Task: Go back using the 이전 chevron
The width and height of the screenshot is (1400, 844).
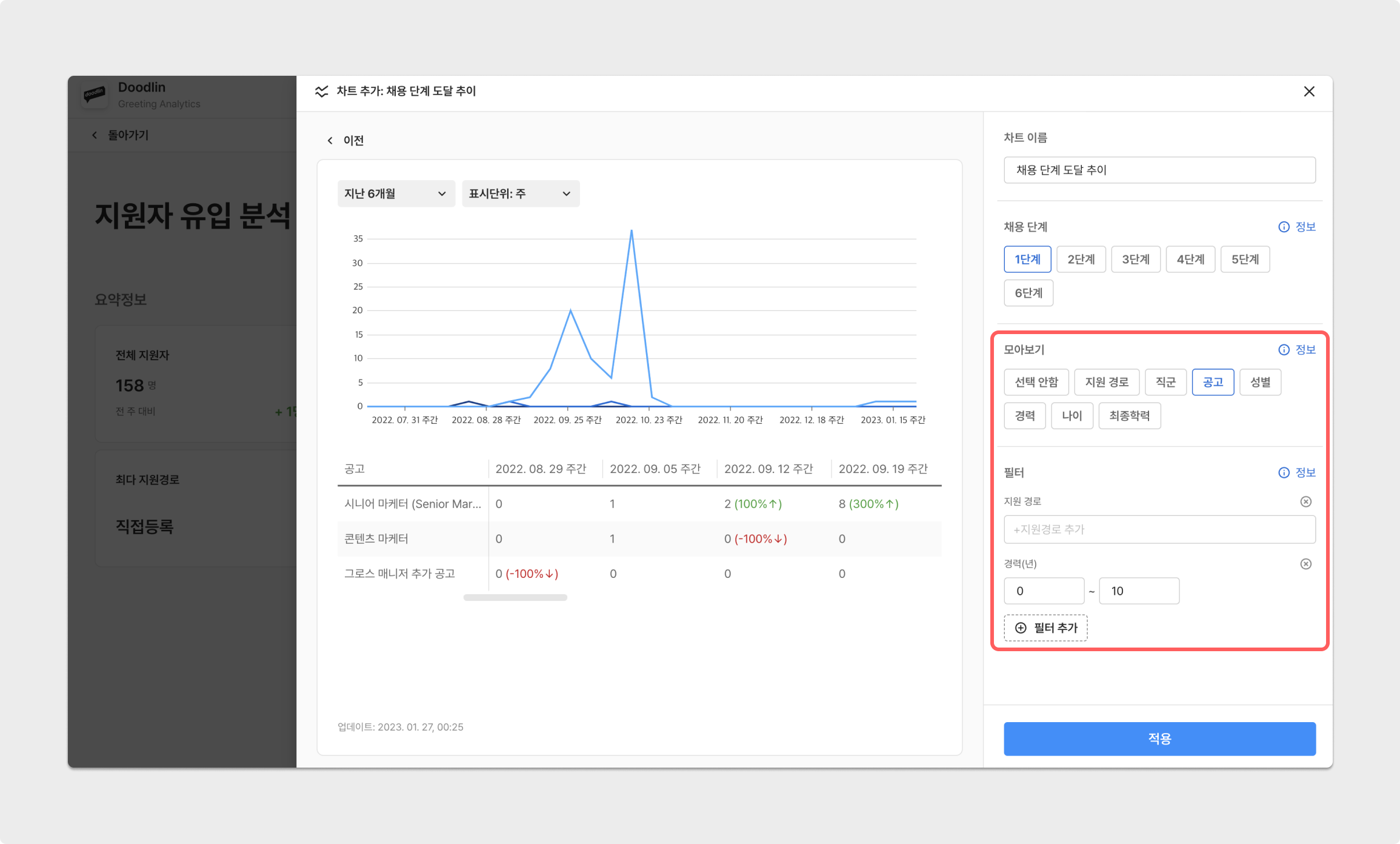Action: 330,141
